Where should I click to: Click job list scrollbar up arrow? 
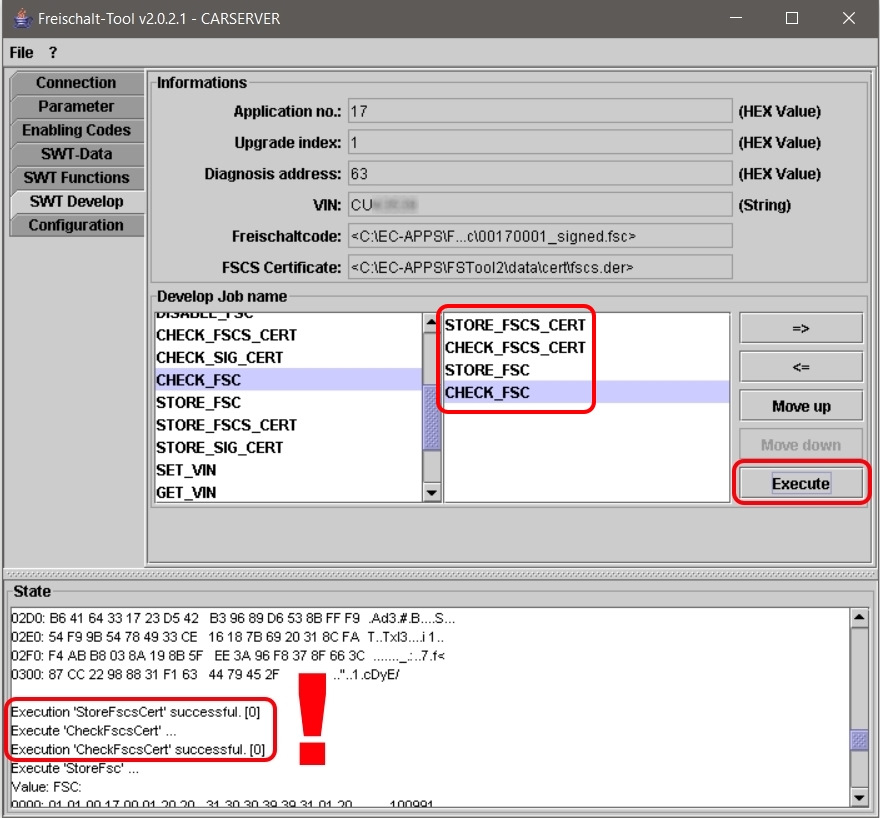[431, 323]
